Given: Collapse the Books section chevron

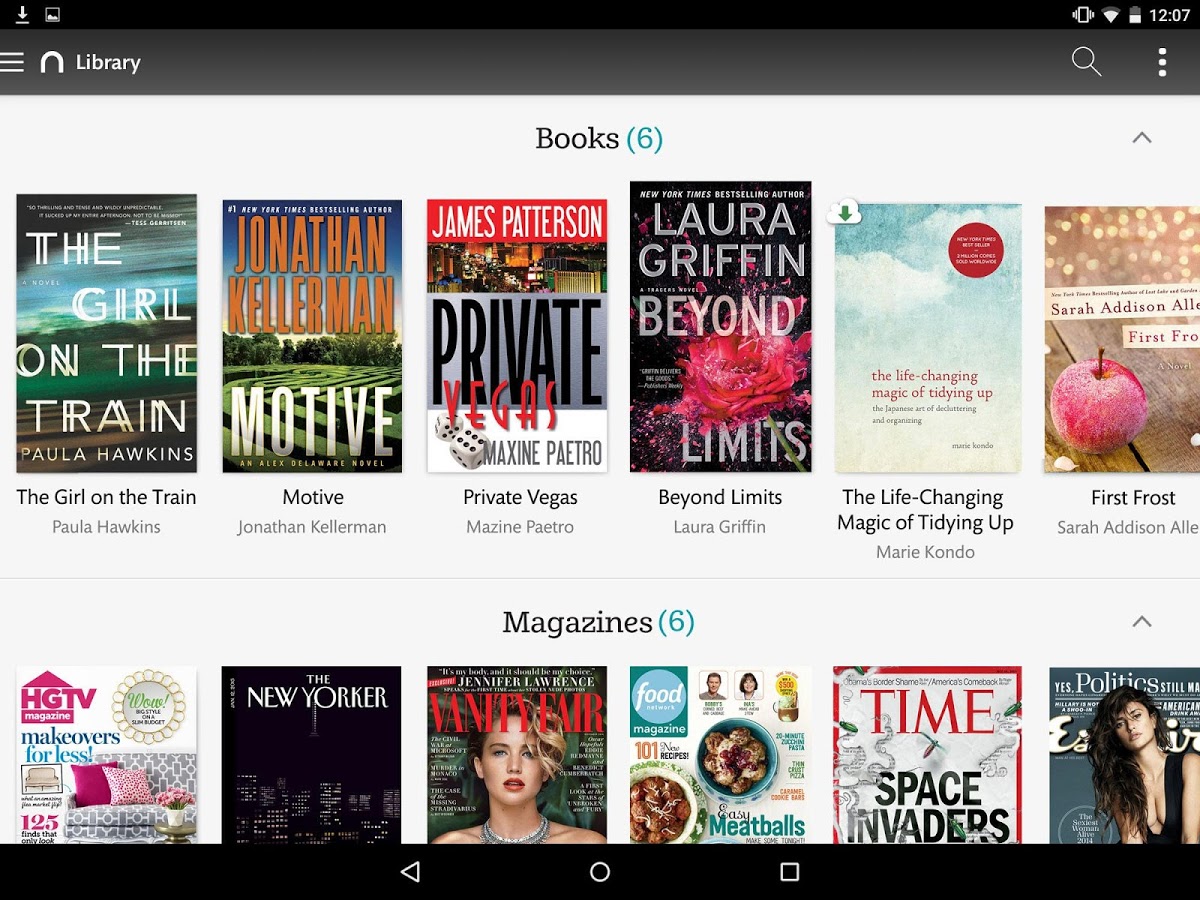Looking at the screenshot, I should coord(1142,138).
